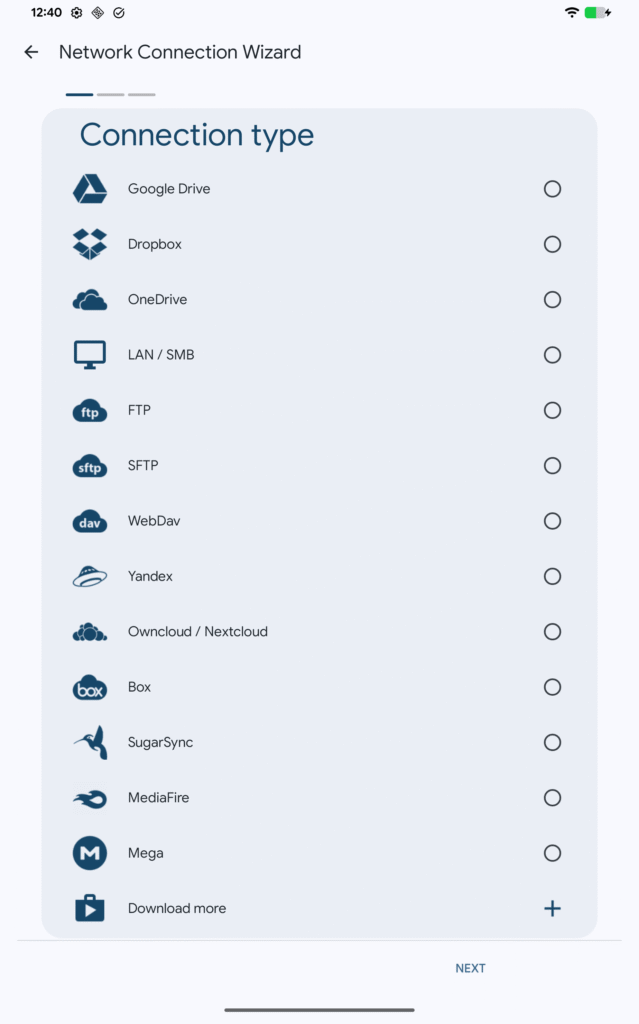The height and width of the screenshot is (1024, 639).
Task: Tap the first wizard step indicator
Action: point(79,94)
